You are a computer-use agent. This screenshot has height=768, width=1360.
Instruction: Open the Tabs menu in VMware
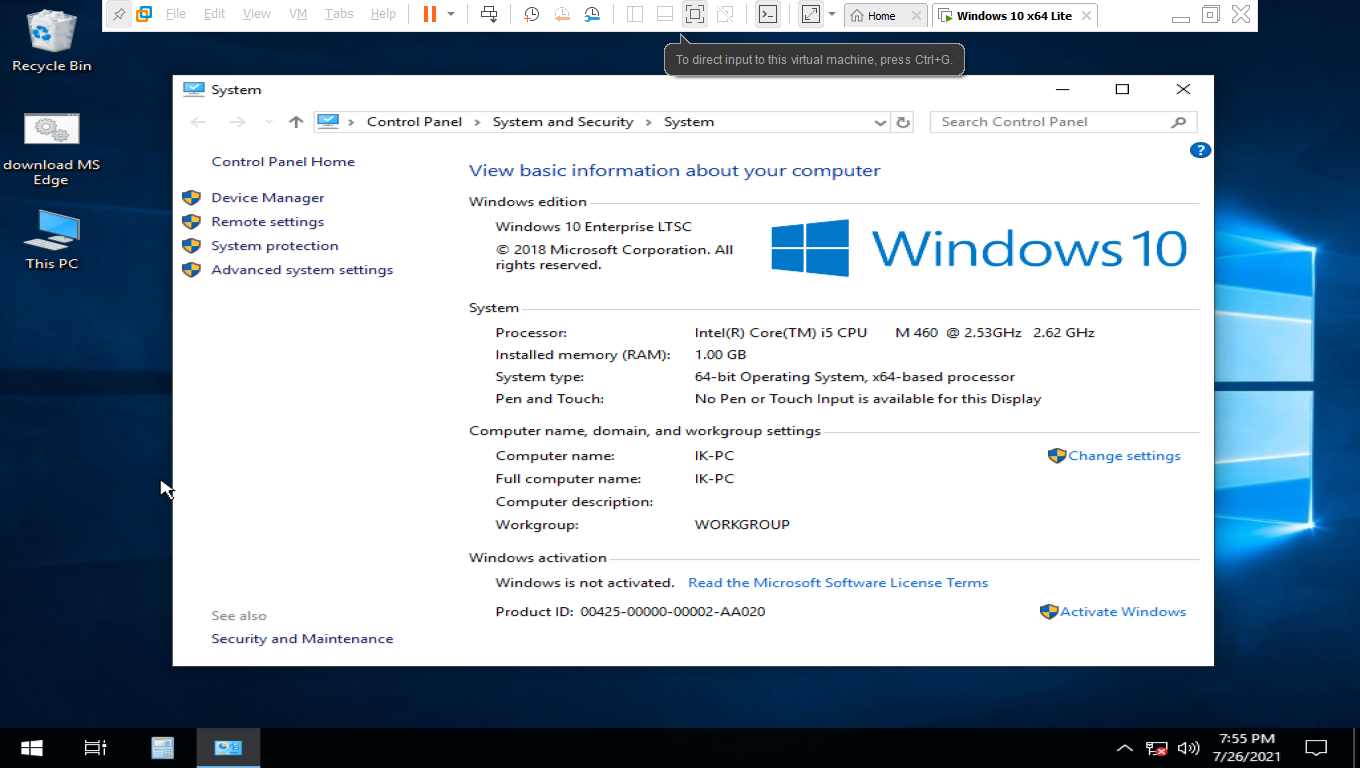point(339,14)
